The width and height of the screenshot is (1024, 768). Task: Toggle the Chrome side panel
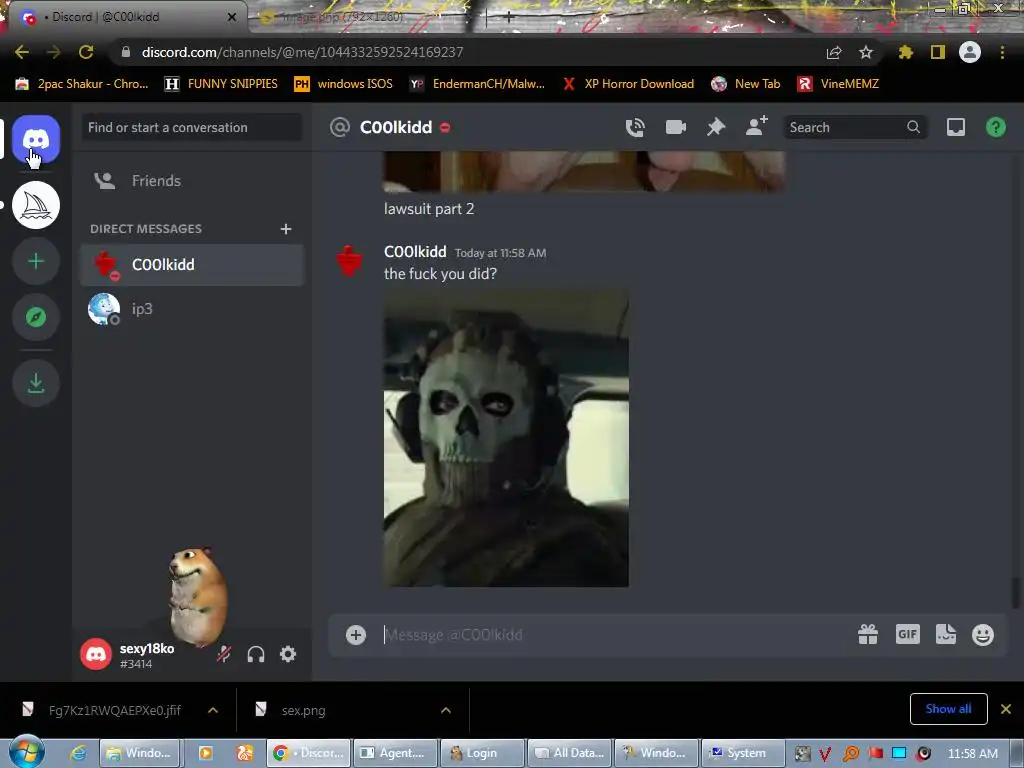click(938, 52)
